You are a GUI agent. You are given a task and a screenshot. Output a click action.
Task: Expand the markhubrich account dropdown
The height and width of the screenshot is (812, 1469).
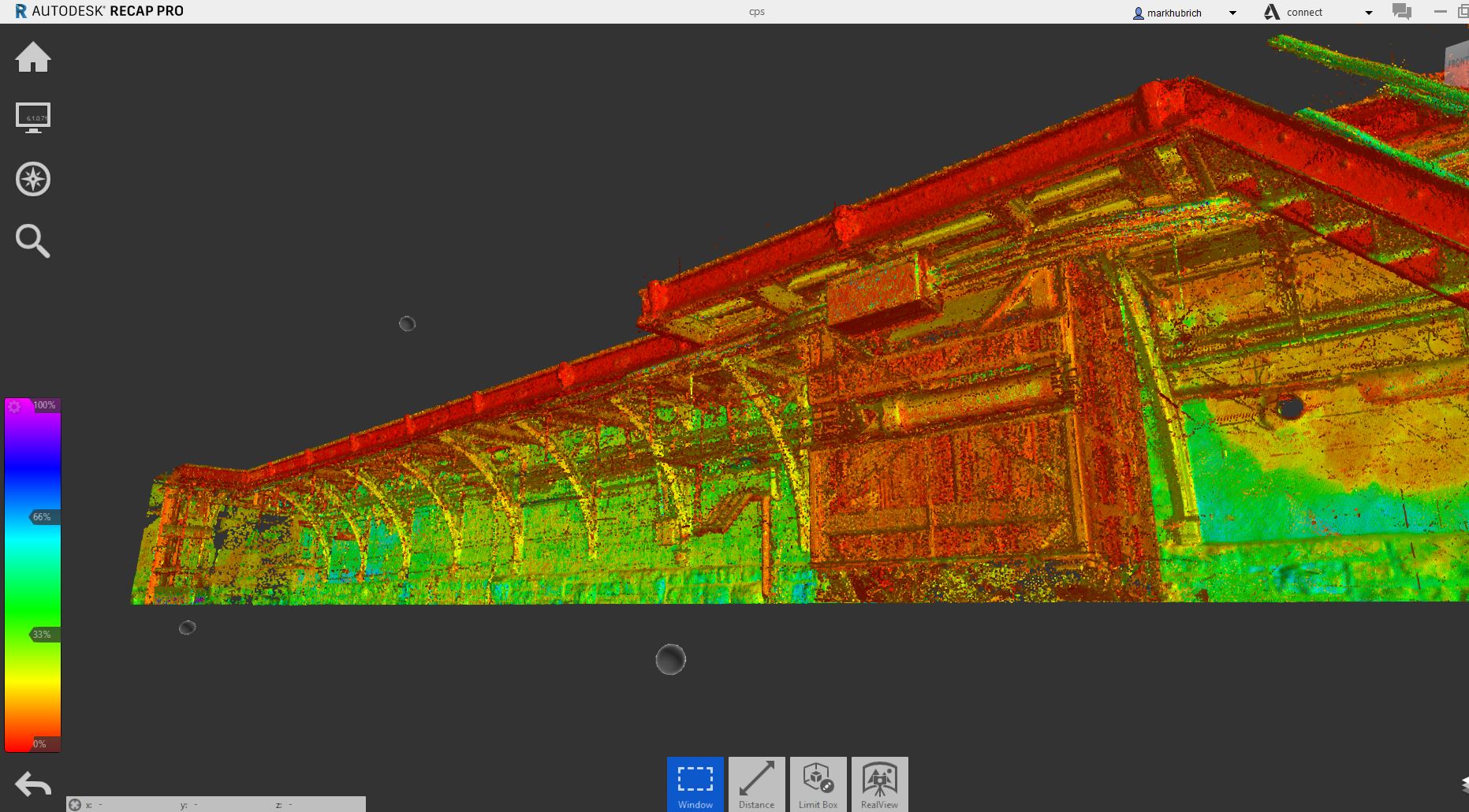(x=1232, y=13)
